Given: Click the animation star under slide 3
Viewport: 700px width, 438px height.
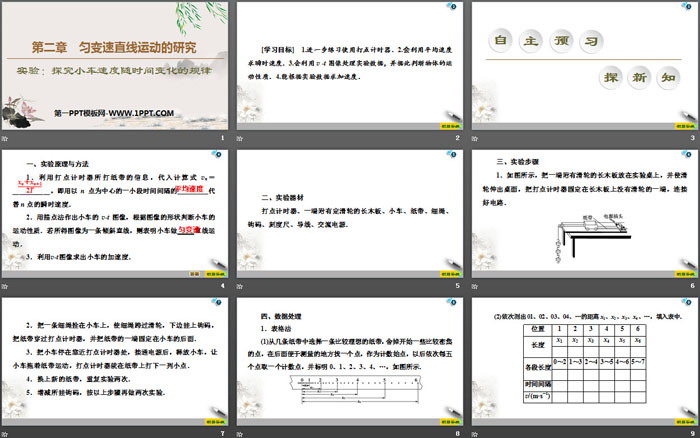Looking at the screenshot, I should click(x=475, y=138).
